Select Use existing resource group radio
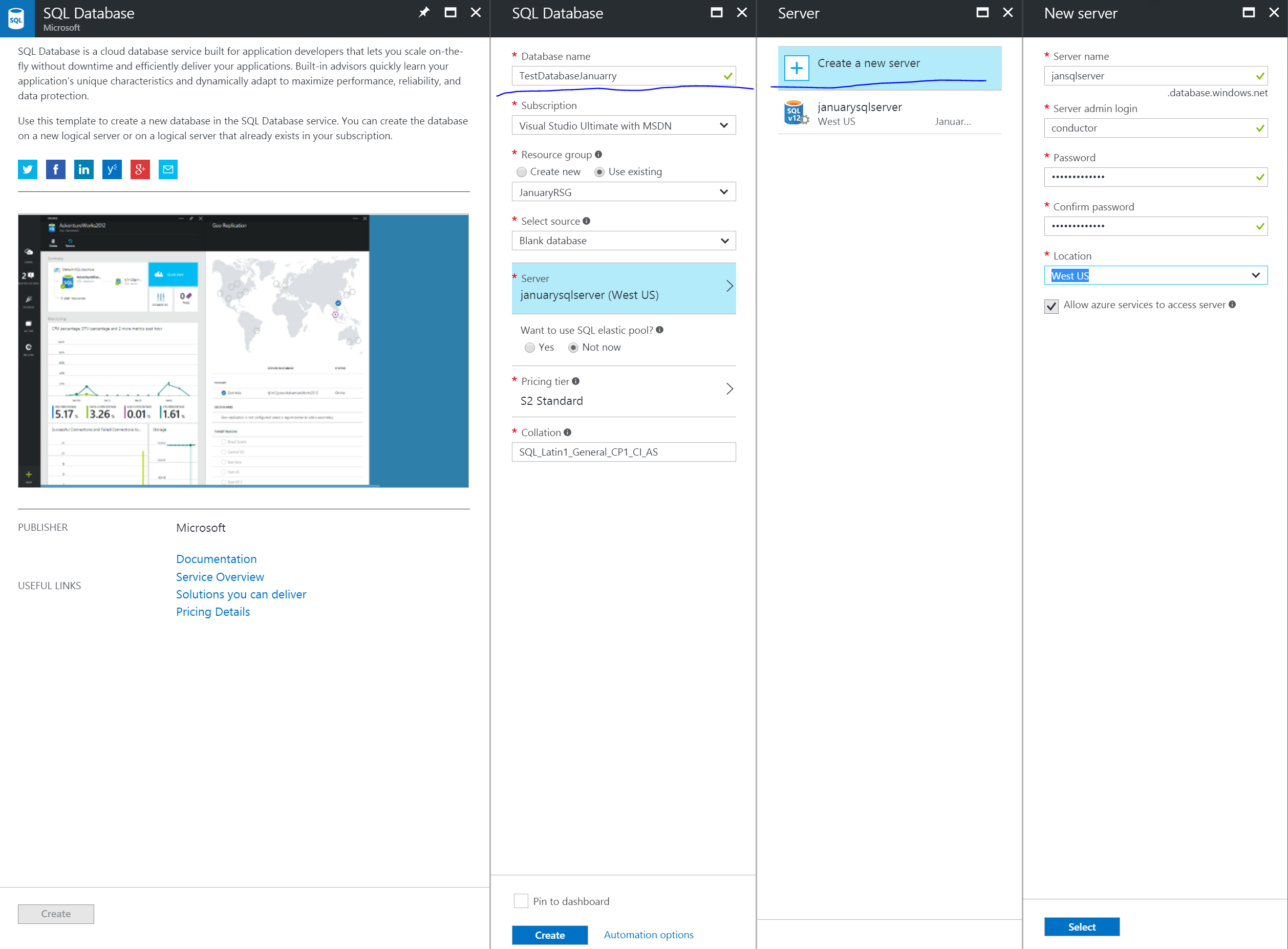Screen dimensions: 1288x949 [x=599, y=172]
